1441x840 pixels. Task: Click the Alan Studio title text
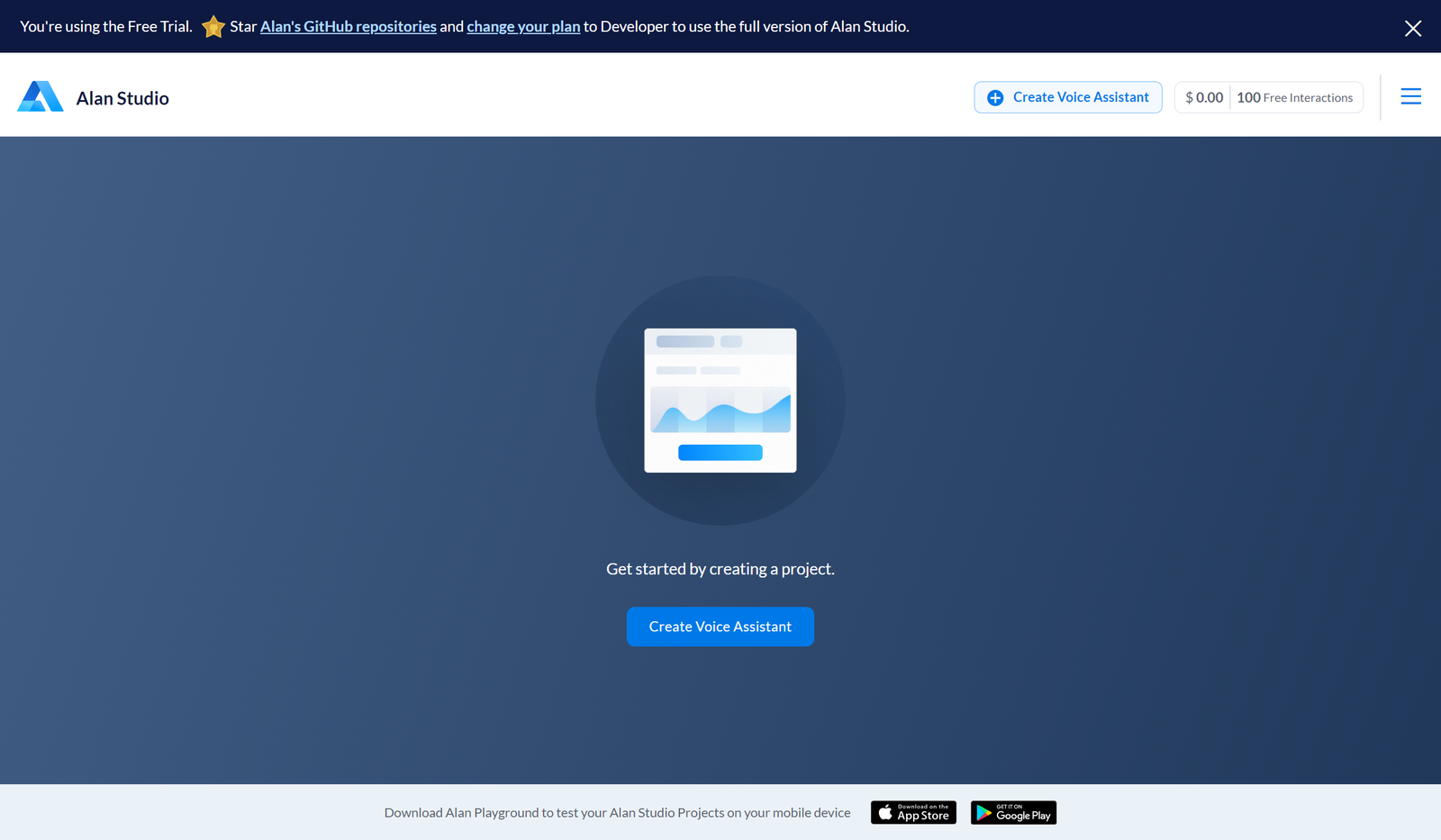click(x=122, y=98)
